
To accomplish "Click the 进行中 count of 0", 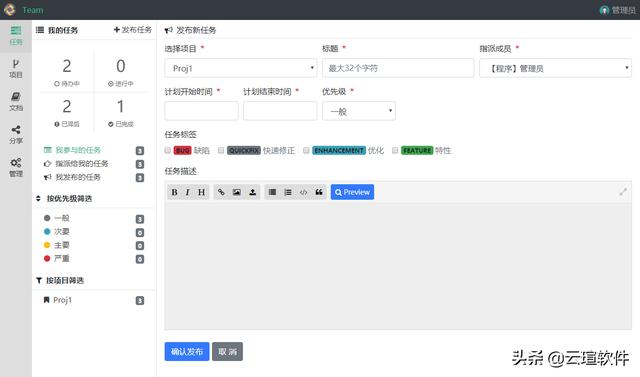I will [x=120, y=66].
